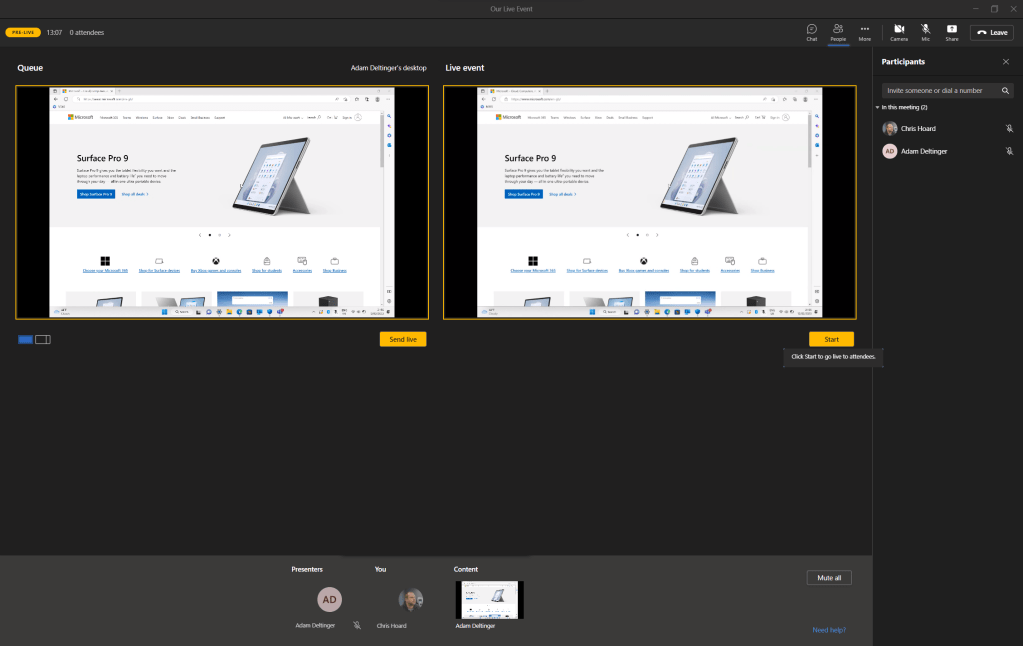Viewport: 1023px width, 646px height.
Task: Click the Adam Deltinger presenter avatar
Action: pos(329,599)
